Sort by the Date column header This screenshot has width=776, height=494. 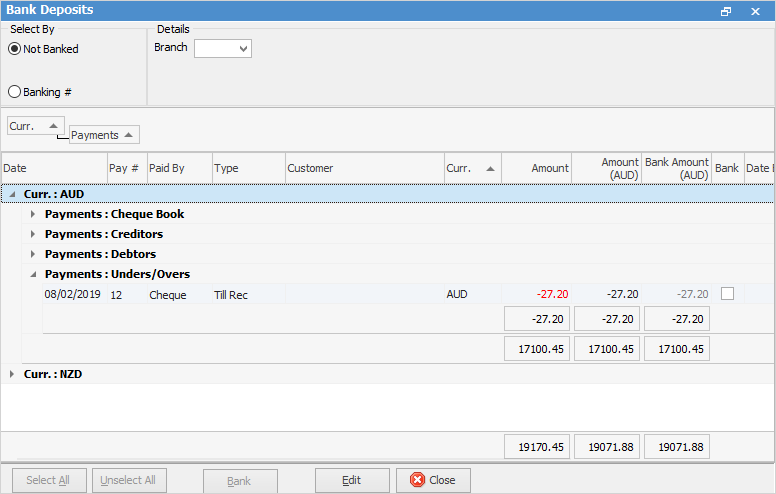pos(54,168)
